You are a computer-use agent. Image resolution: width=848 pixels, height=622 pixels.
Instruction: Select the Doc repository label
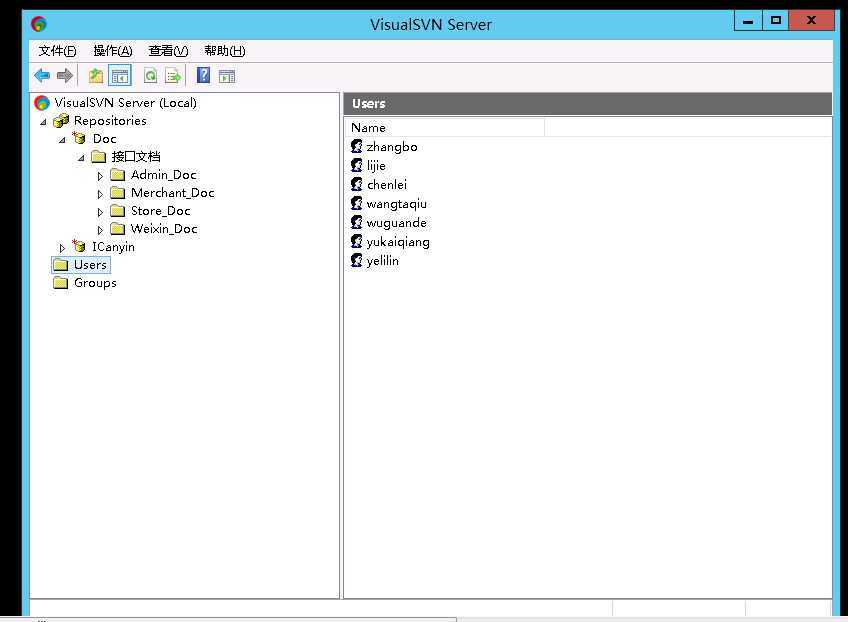click(104, 139)
